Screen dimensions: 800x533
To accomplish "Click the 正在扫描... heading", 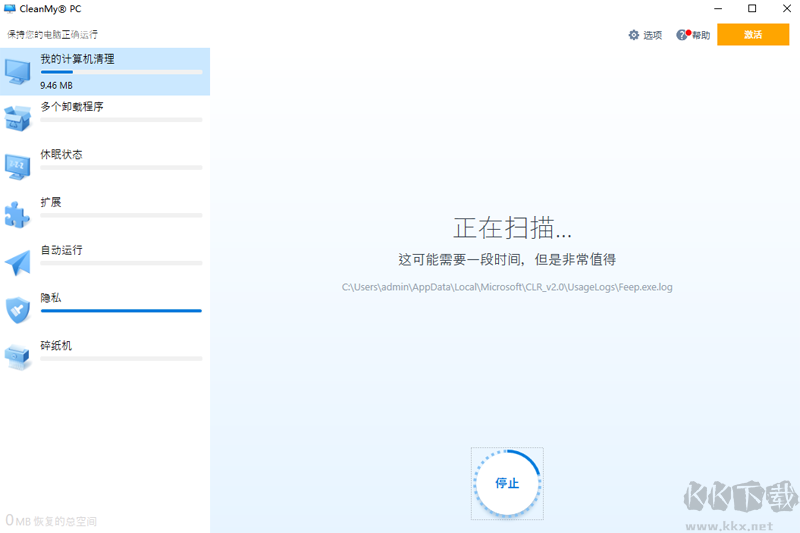I will pyautogui.click(x=512, y=227).
